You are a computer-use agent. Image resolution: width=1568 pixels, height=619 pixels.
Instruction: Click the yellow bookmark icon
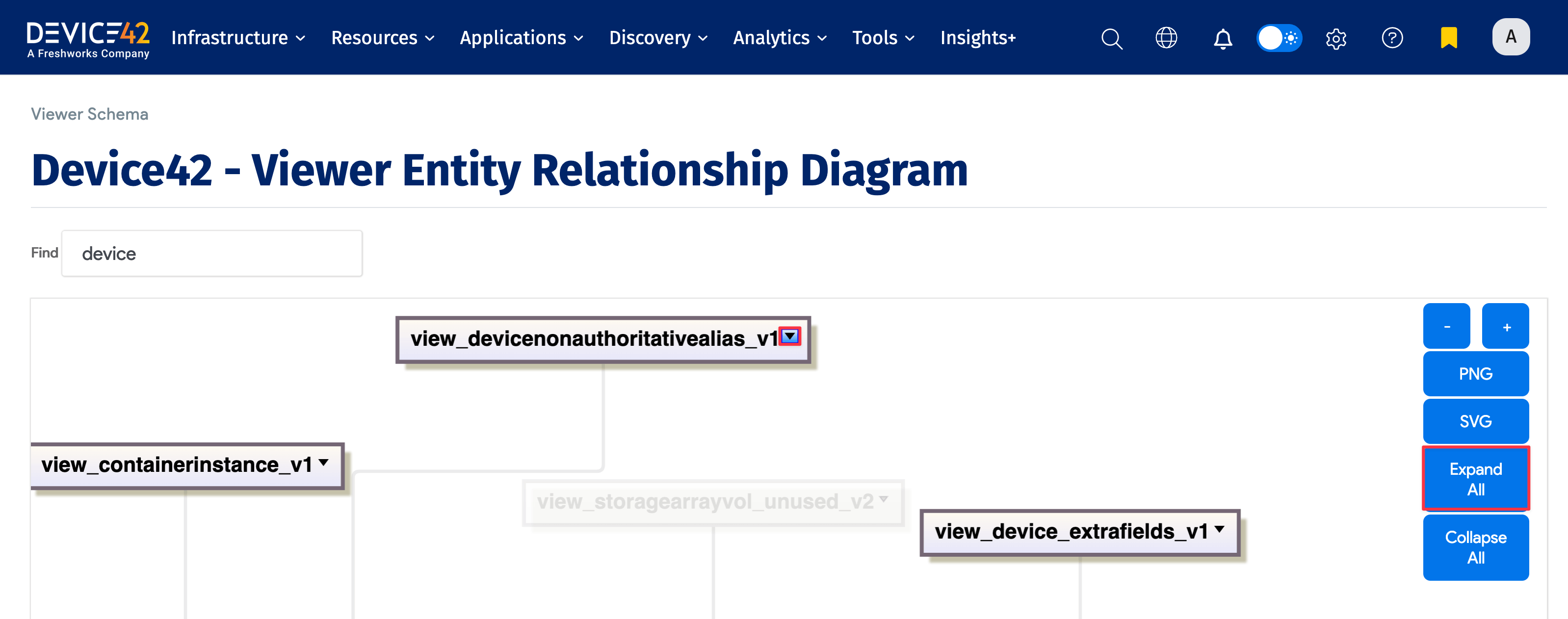(1448, 38)
